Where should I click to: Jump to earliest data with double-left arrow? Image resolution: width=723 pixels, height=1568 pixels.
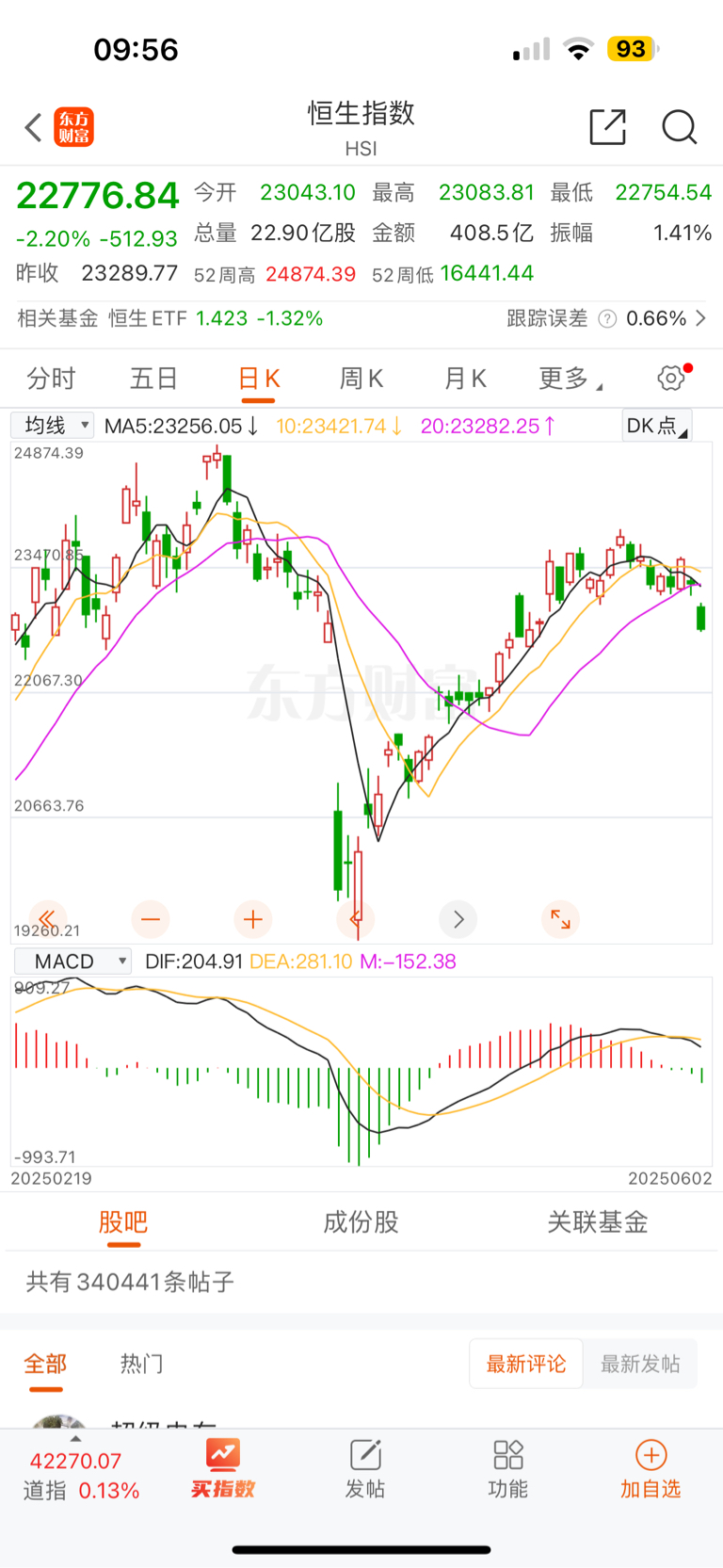pyautogui.click(x=47, y=919)
